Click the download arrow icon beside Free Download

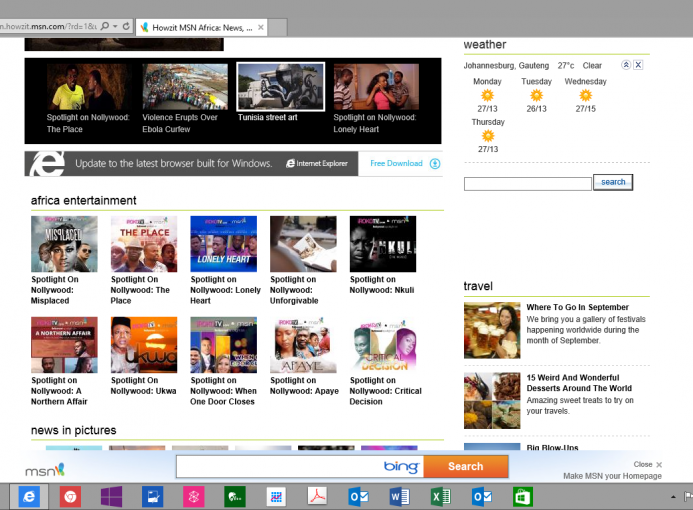pos(435,163)
